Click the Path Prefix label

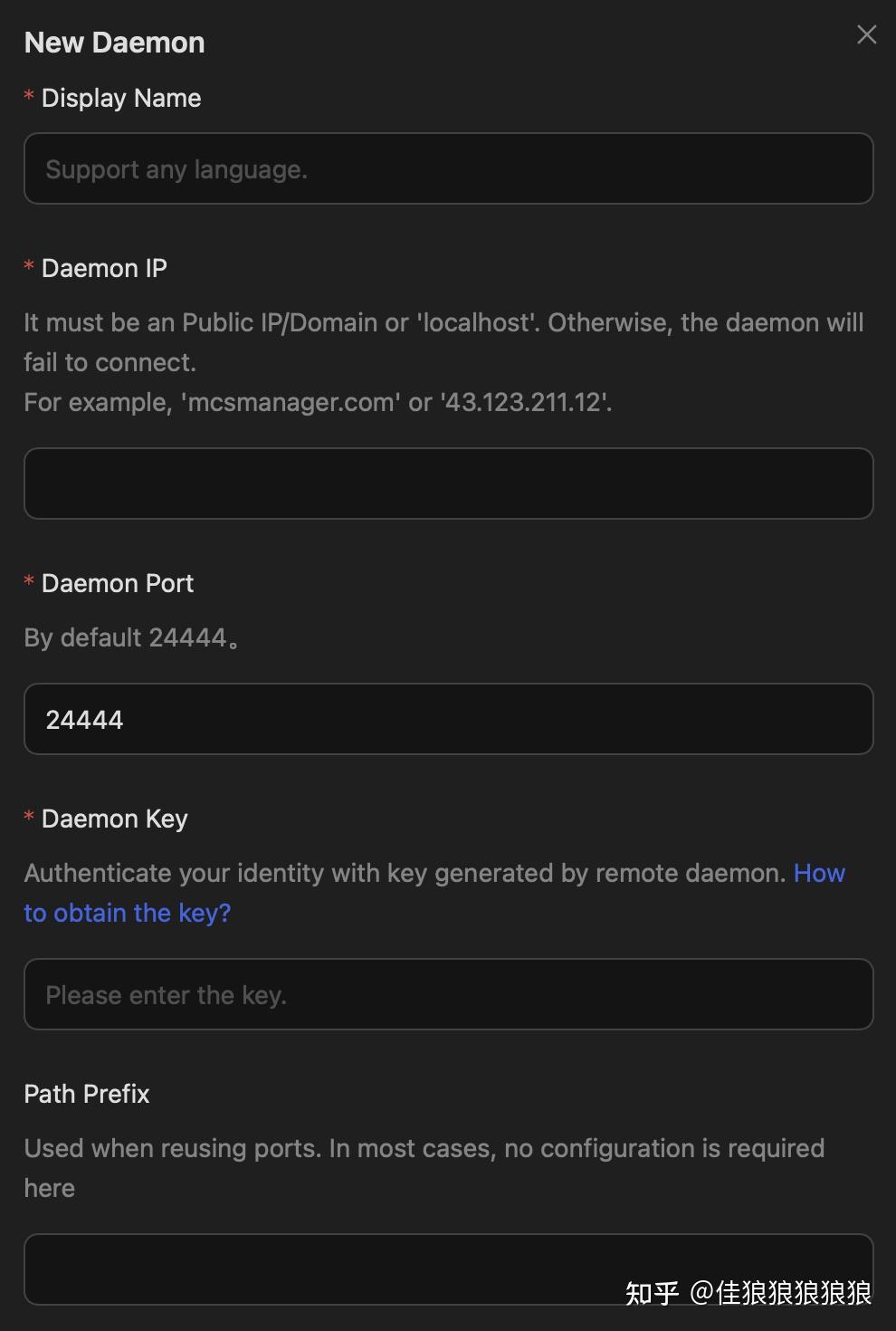pos(87,1094)
